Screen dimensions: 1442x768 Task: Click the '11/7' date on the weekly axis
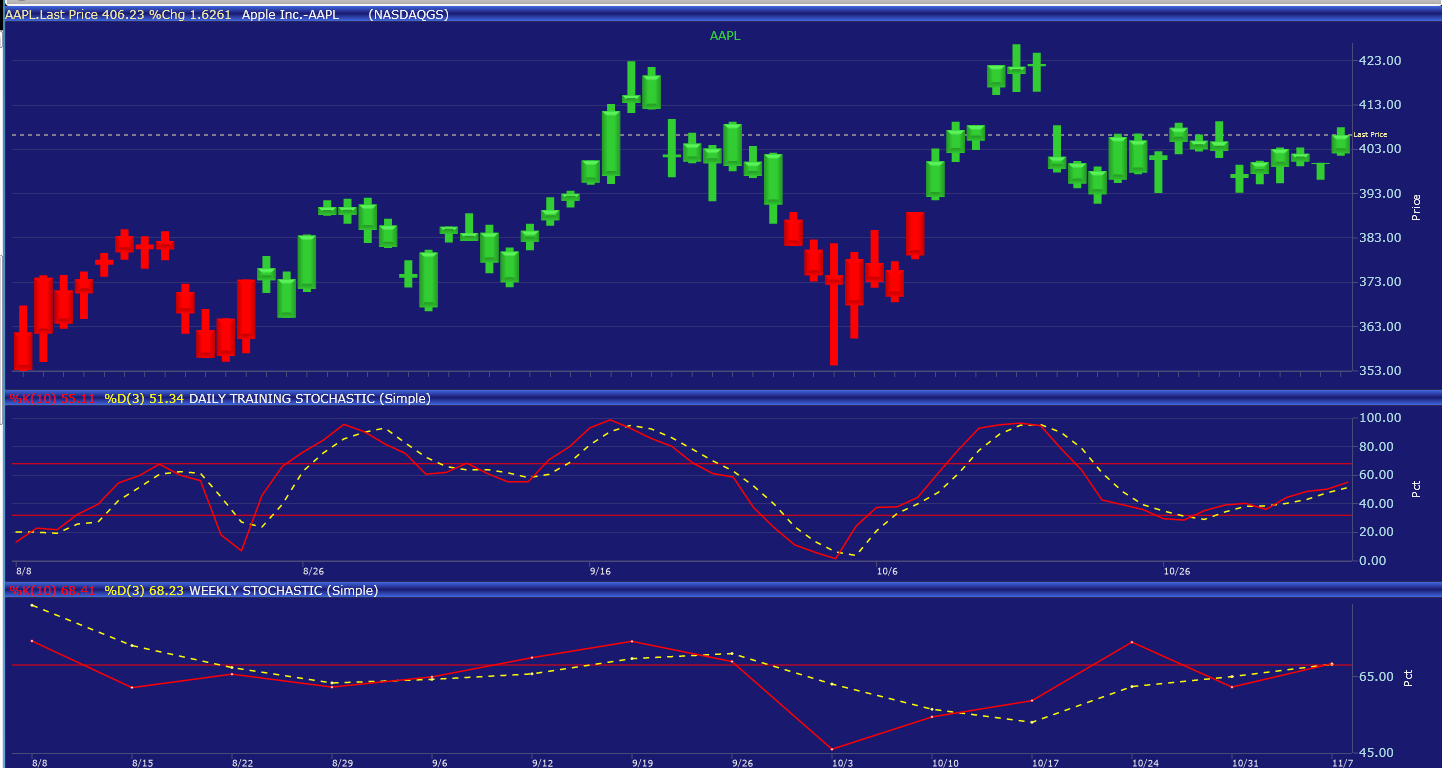(x=1342, y=763)
